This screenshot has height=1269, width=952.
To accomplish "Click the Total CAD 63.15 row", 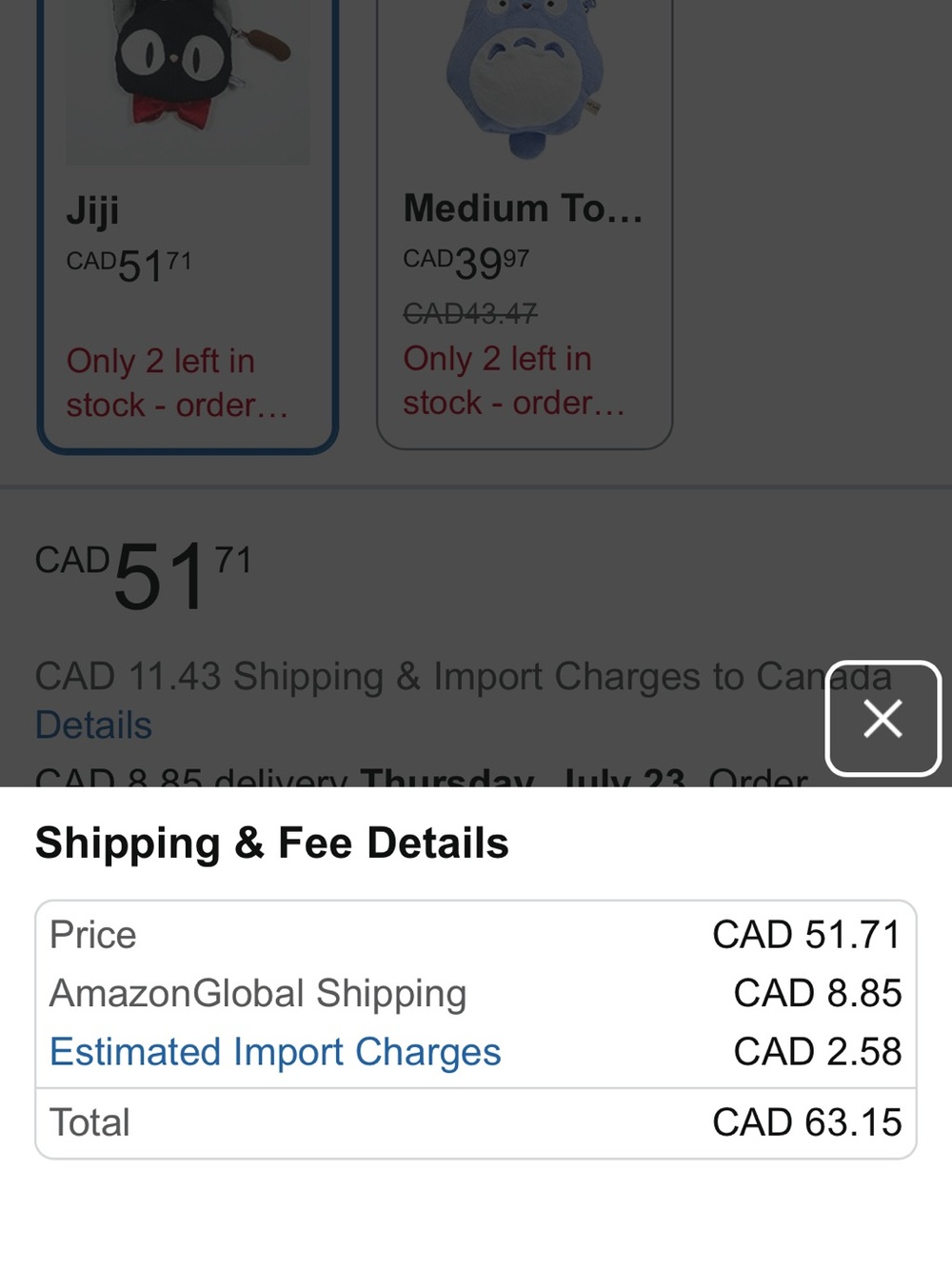I will tap(476, 1123).
